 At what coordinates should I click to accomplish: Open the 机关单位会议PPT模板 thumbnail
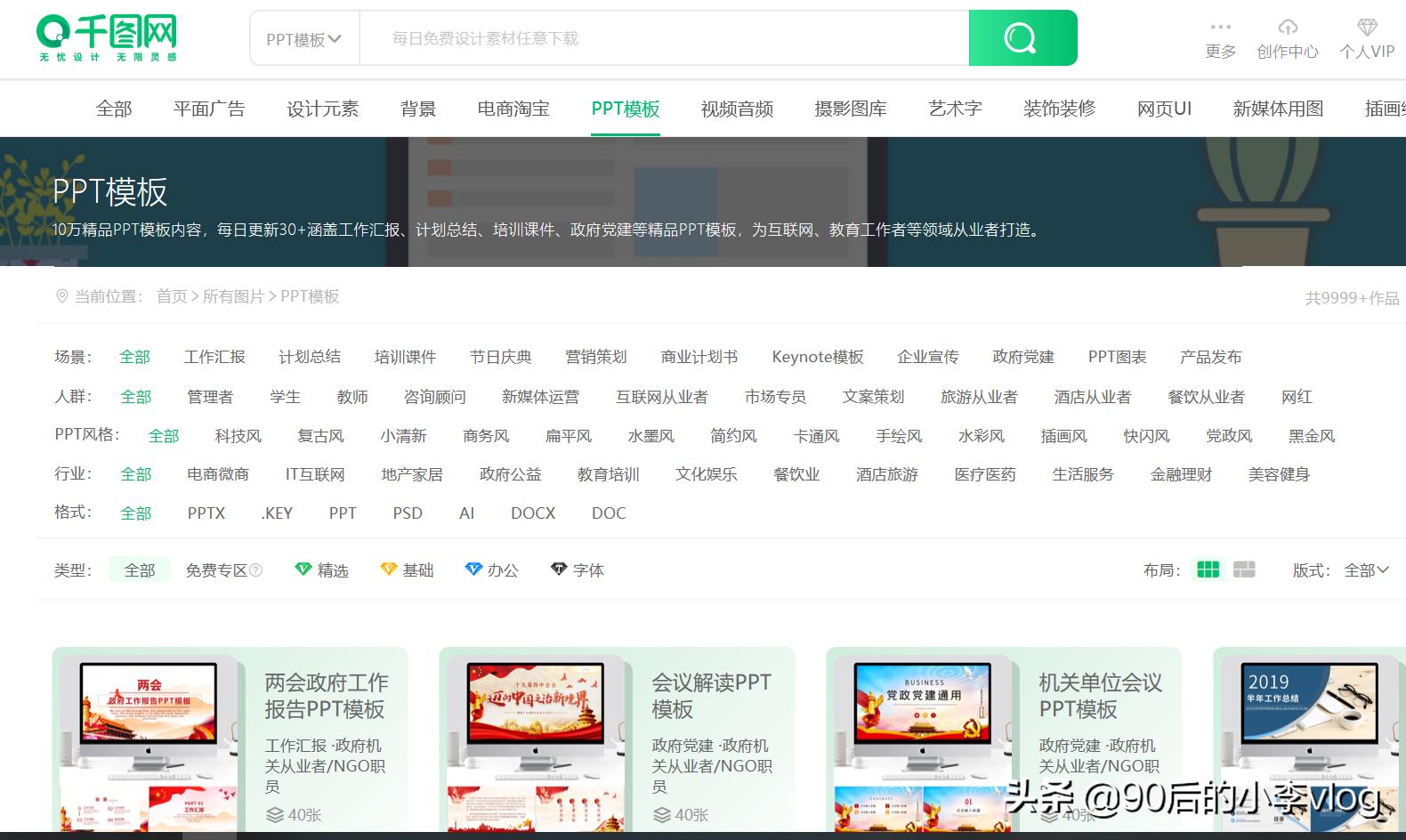coord(923,746)
